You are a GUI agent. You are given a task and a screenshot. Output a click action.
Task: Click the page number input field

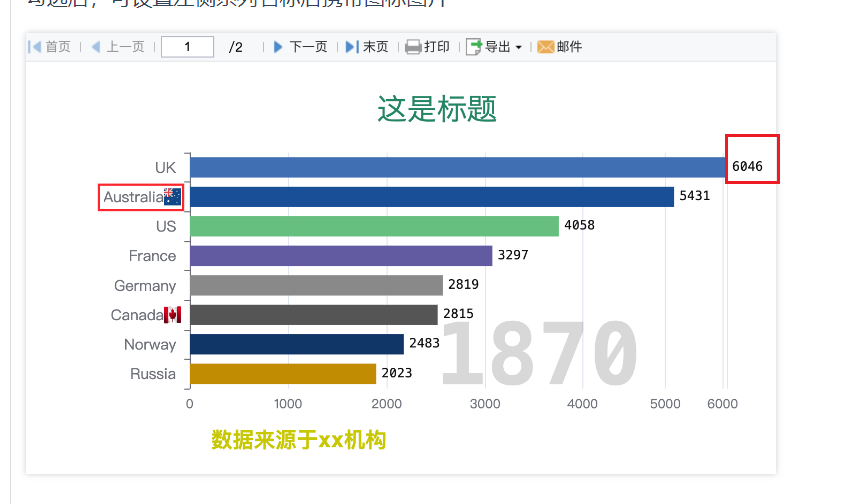[187, 47]
